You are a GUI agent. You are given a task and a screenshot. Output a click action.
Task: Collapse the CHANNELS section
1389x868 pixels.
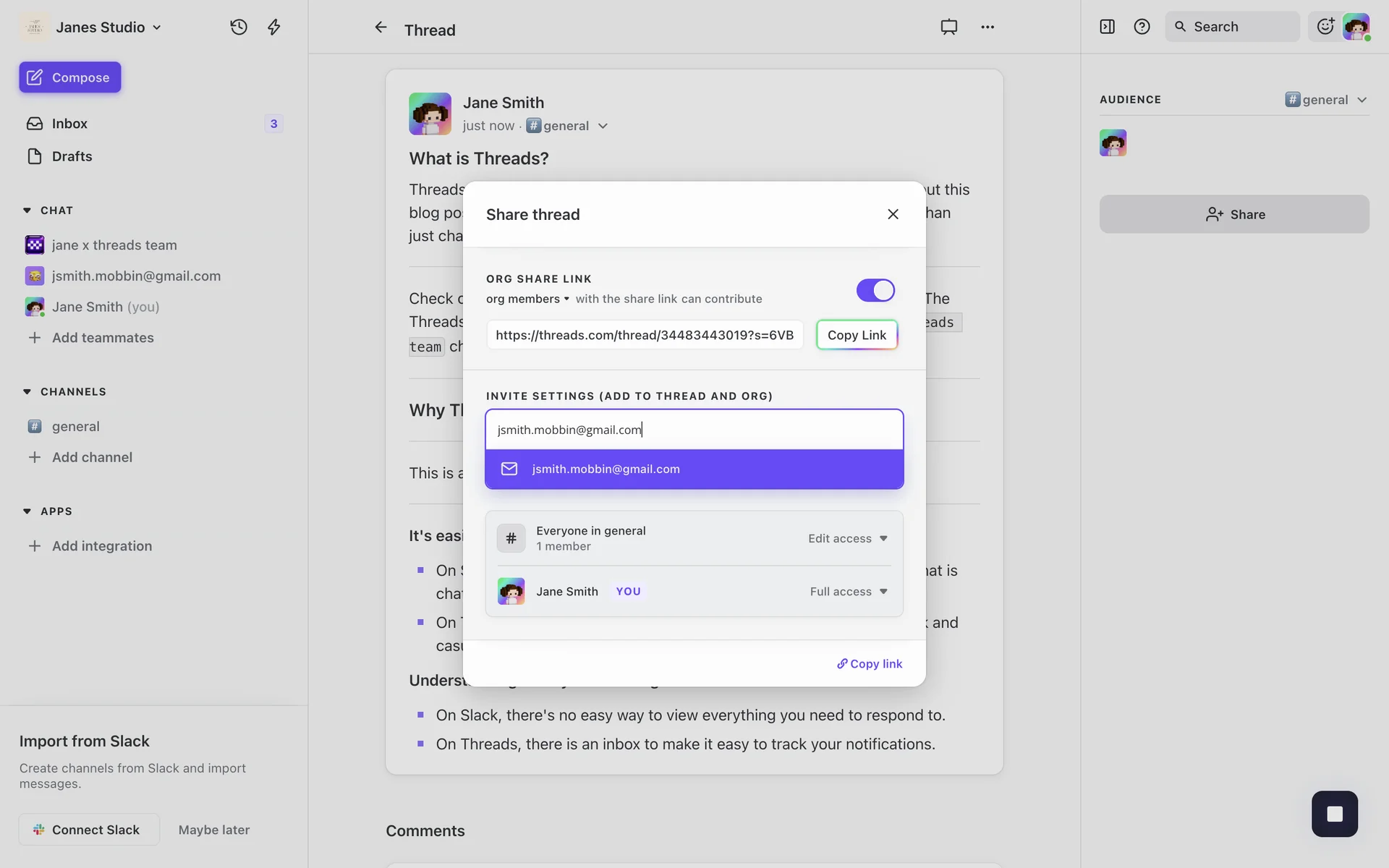click(27, 391)
